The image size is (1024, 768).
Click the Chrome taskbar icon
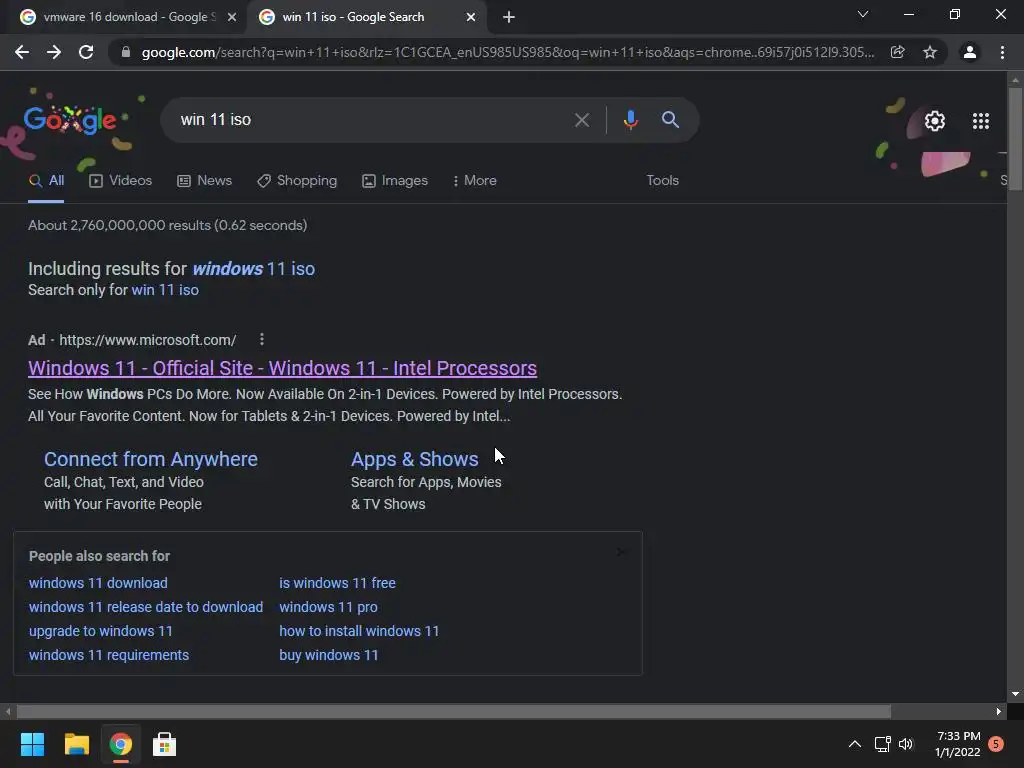click(x=121, y=744)
